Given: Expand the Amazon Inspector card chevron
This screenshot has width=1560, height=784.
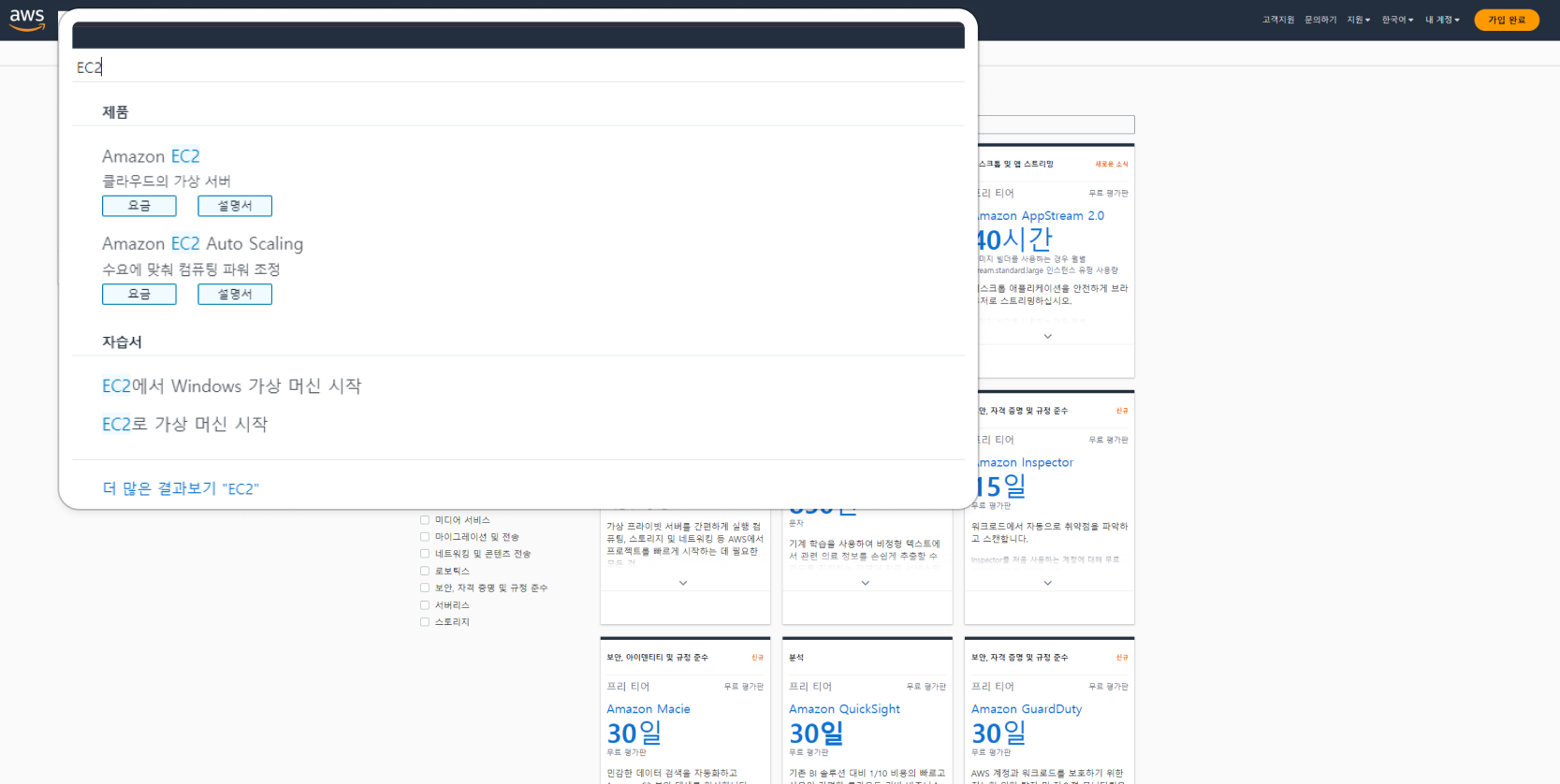Looking at the screenshot, I should tap(1047, 583).
